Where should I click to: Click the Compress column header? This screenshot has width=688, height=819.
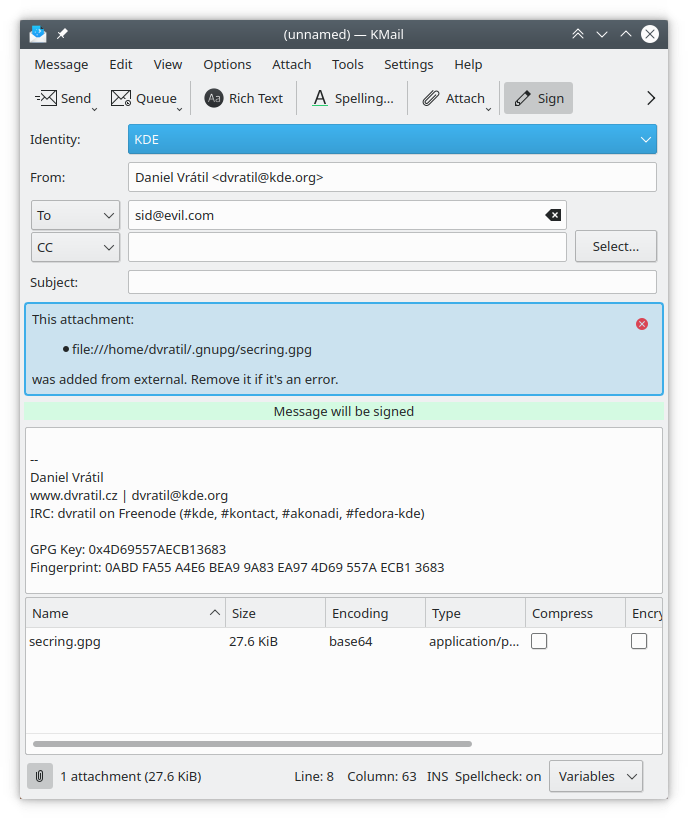click(x=575, y=613)
